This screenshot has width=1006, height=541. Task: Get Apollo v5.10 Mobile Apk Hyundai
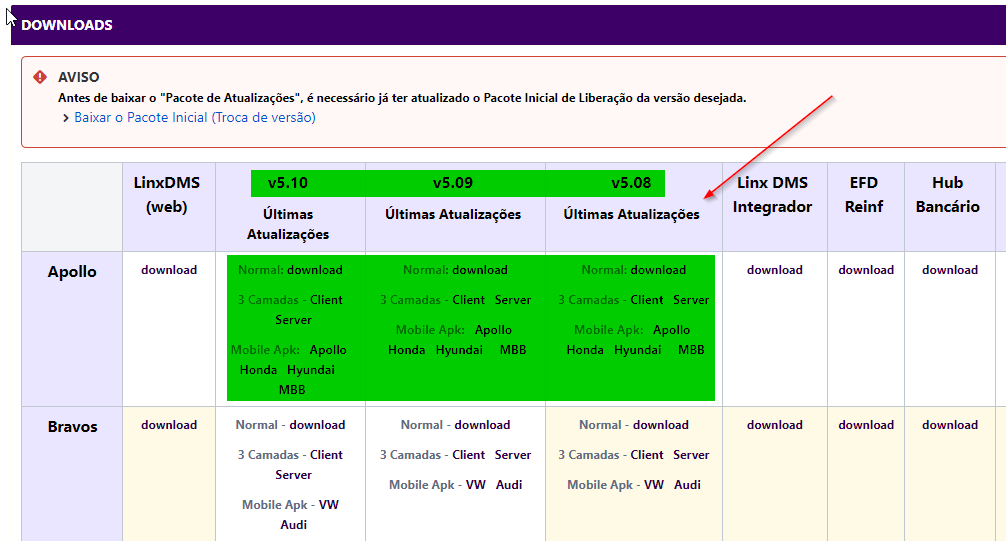pyautogui.click(x=311, y=370)
